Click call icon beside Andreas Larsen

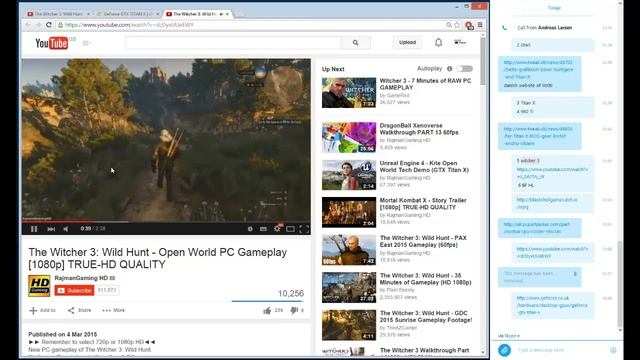[504, 28]
